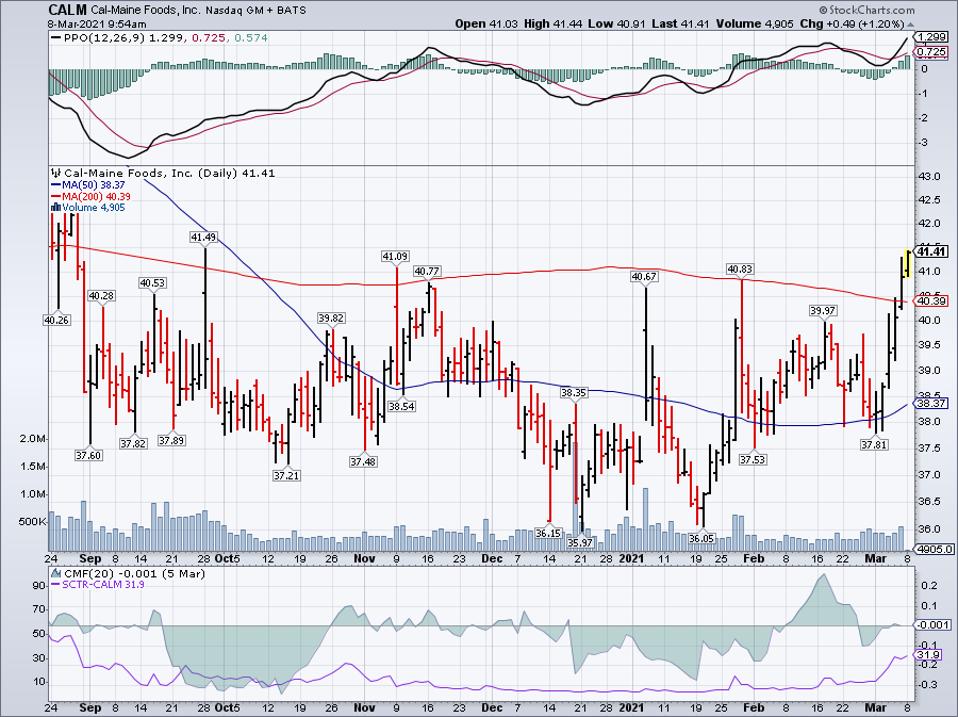The image size is (958, 717).
Task: Click the up arrow after the Chg value
Action: tap(911, 24)
